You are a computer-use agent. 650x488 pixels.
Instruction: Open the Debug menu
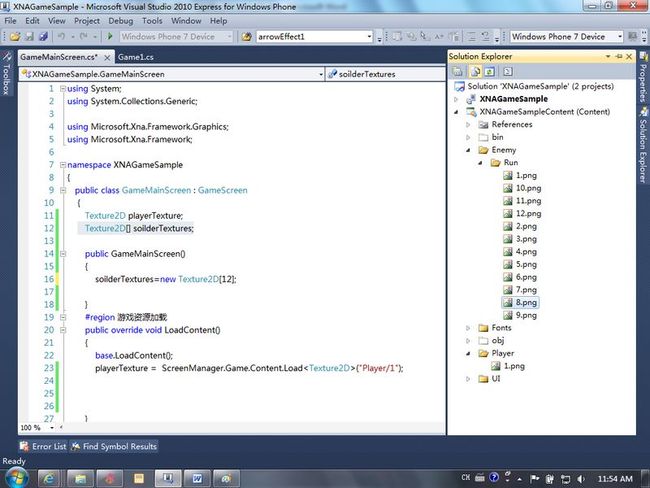click(x=121, y=21)
